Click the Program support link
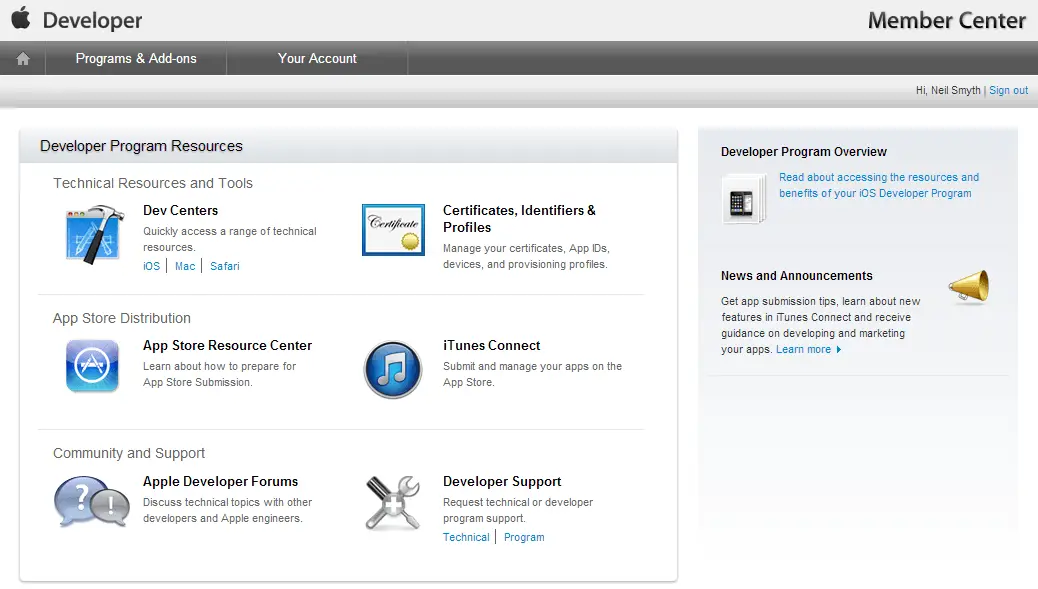1038x589 pixels. [x=524, y=538]
